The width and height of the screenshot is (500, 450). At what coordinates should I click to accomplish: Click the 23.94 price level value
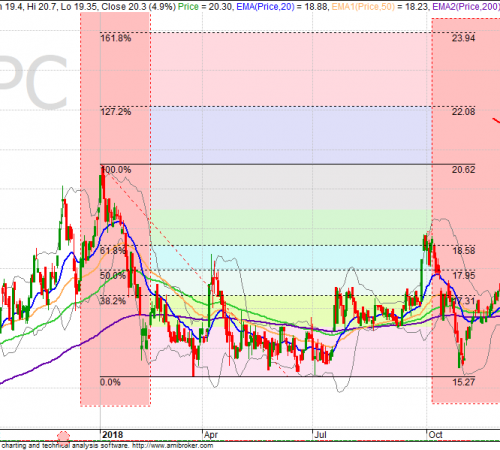[463, 38]
